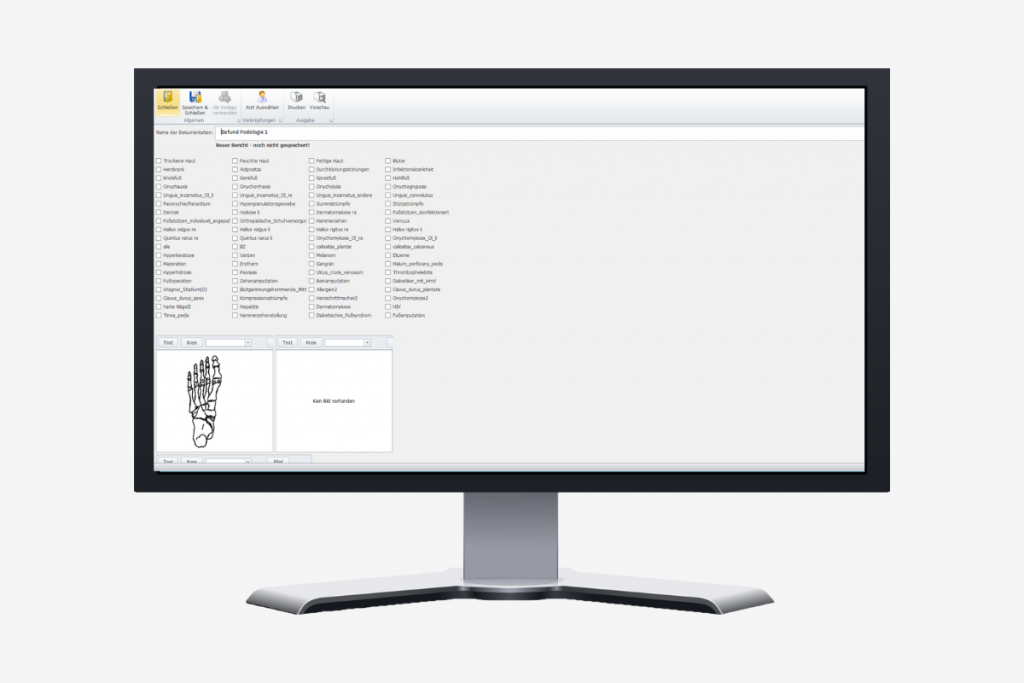Click Text button above foot skeleton image
This screenshot has width=1024, height=683.
coord(168,343)
